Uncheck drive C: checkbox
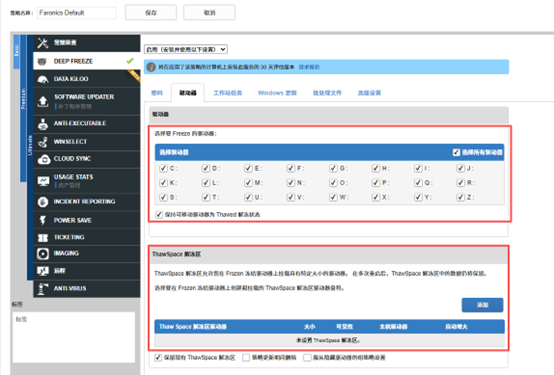 [163, 168]
